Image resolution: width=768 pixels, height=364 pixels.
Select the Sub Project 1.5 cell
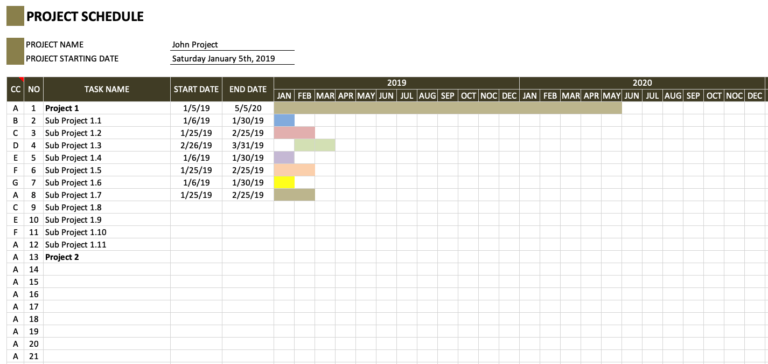[x=107, y=170]
